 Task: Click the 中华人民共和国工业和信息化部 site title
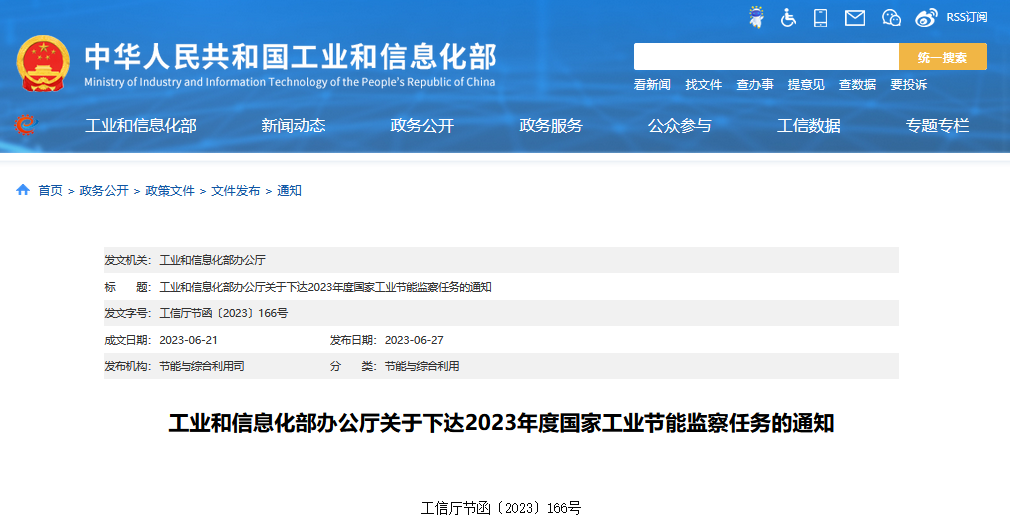coord(291,56)
